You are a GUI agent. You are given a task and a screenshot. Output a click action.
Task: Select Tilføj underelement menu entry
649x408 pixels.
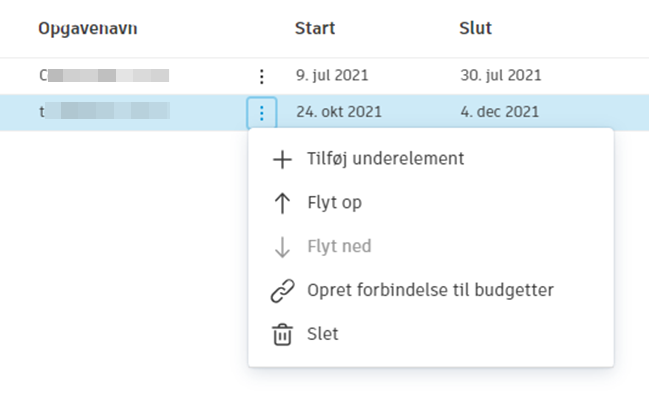coord(385,159)
